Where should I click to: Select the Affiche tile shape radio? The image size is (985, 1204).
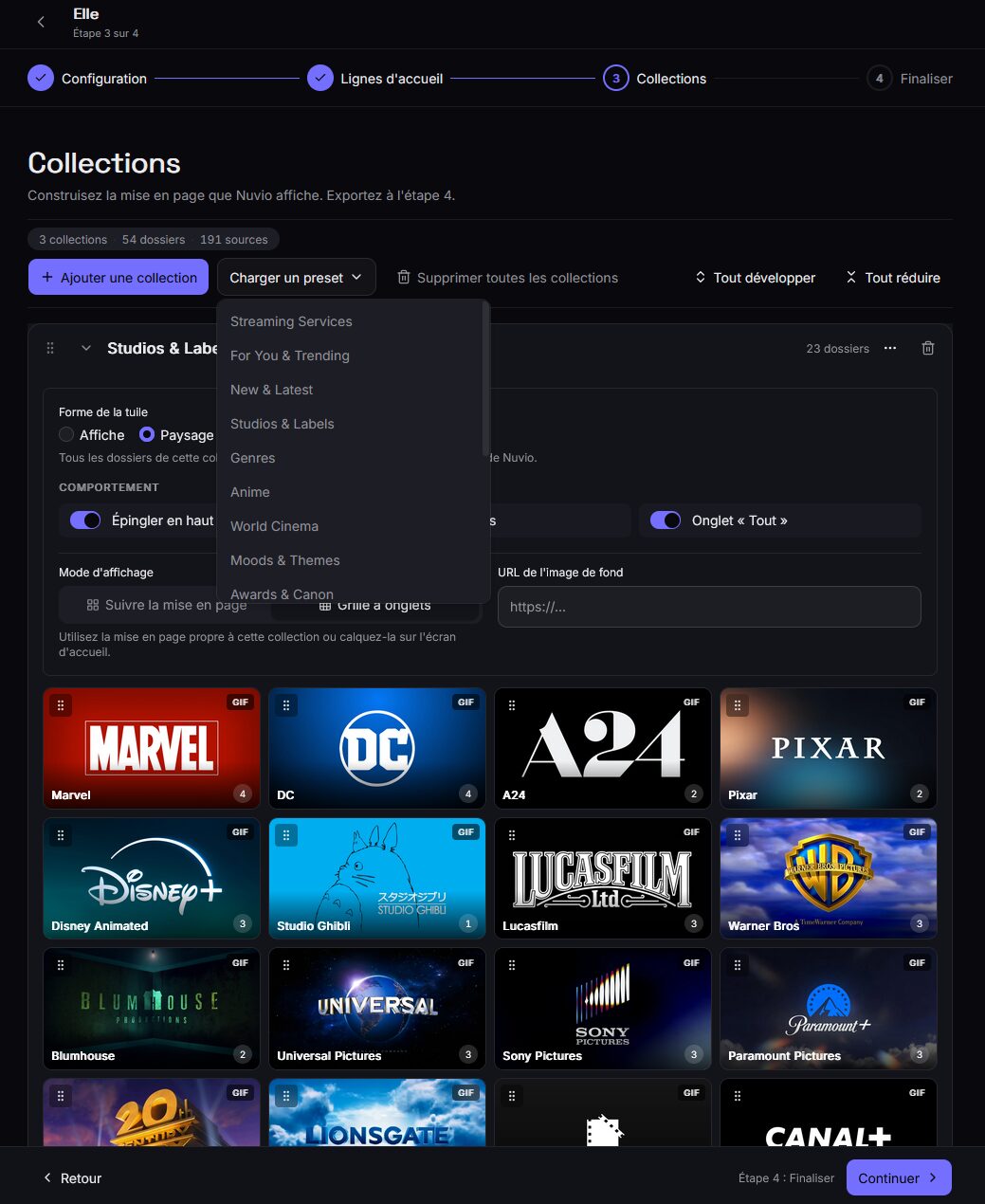(x=66, y=434)
